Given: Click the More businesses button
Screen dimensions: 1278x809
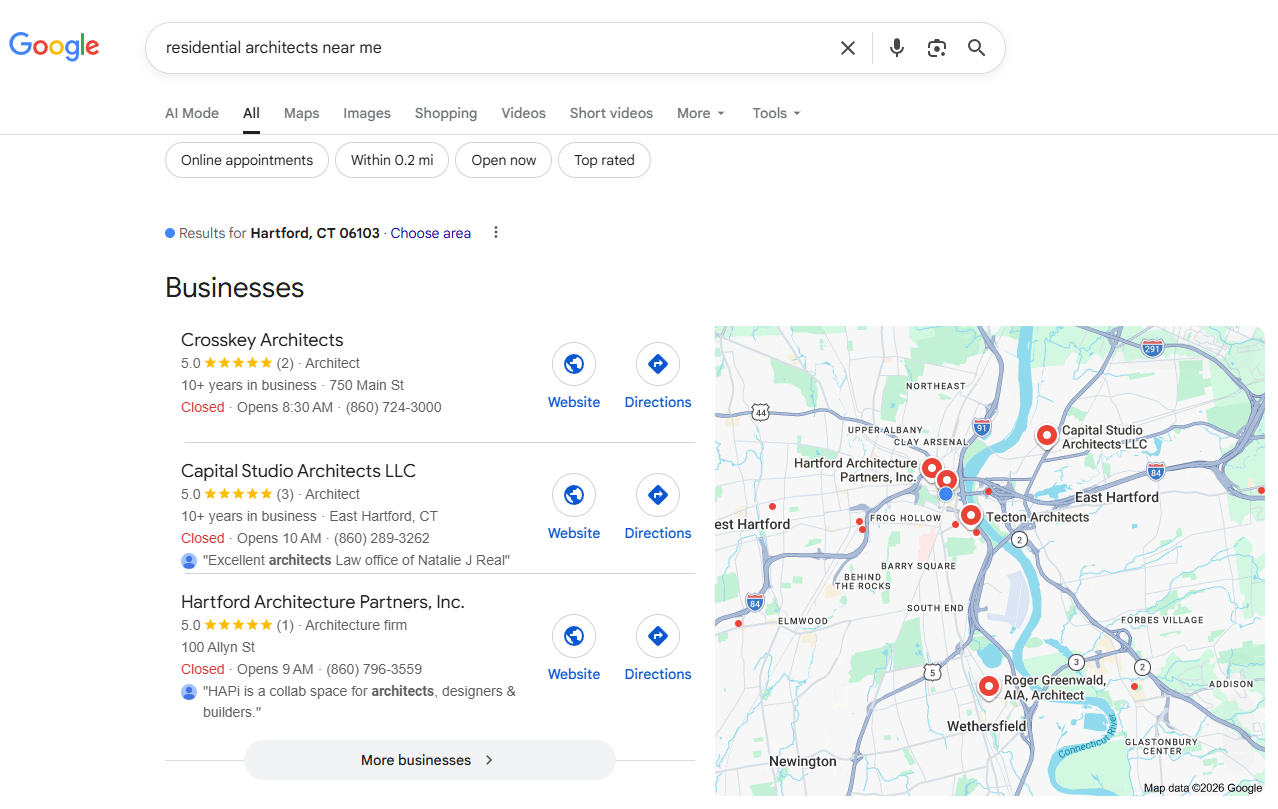Looking at the screenshot, I should [429, 760].
